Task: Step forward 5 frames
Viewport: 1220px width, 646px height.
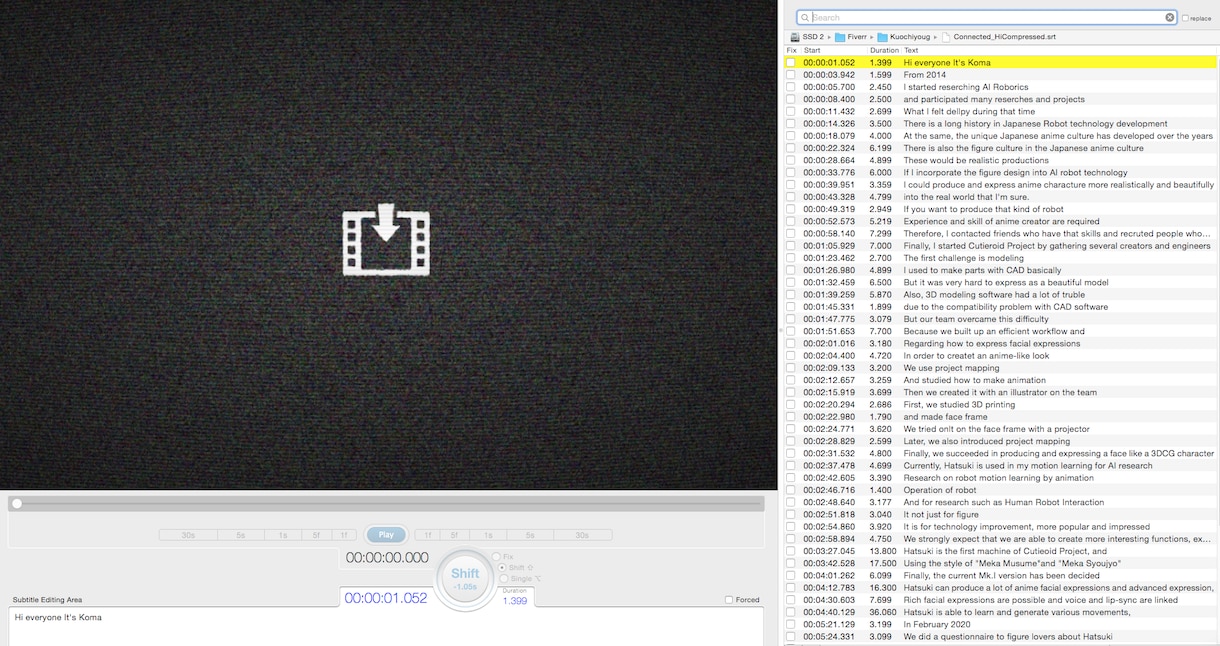Action: click(x=455, y=535)
